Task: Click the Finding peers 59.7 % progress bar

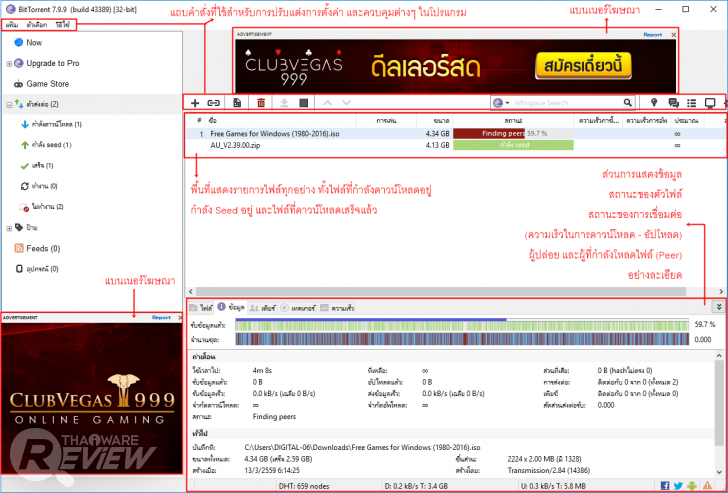Action: (x=513, y=134)
